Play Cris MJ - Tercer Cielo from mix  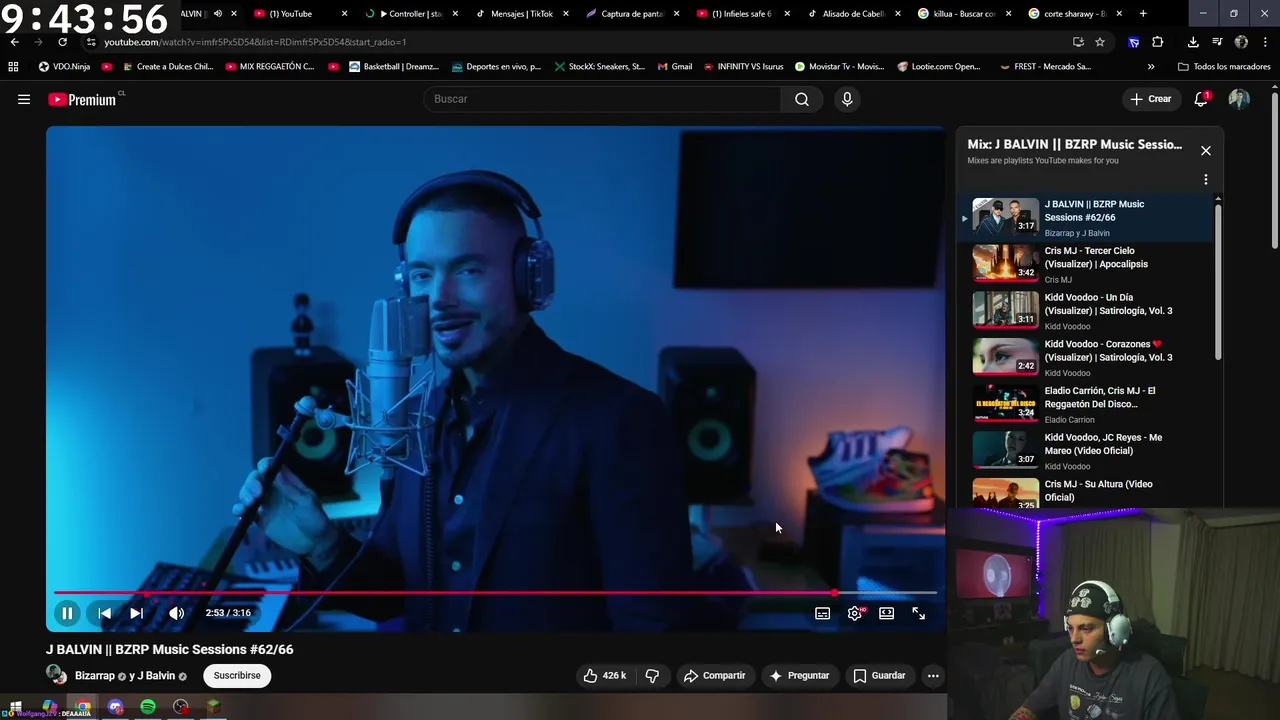point(1092,264)
